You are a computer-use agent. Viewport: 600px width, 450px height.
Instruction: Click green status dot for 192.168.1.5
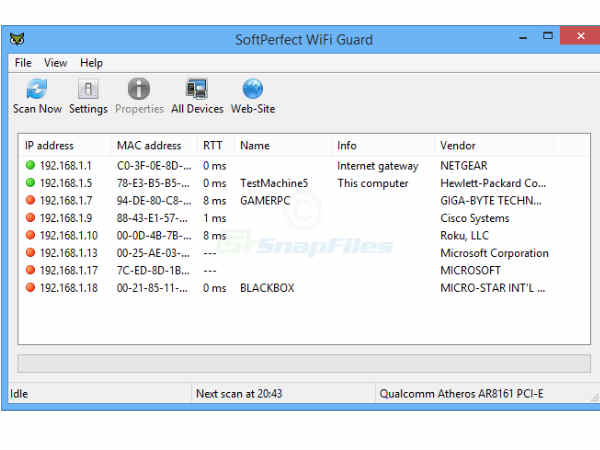click(x=30, y=183)
